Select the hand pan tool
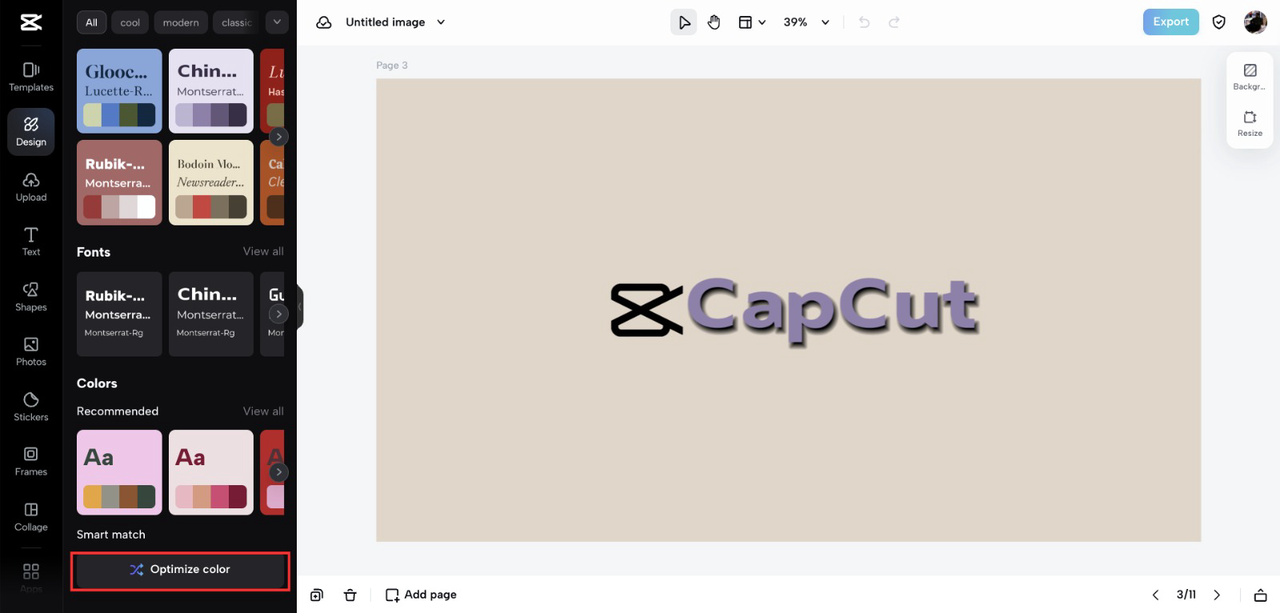The width and height of the screenshot is (1280, 613). [x=714, y=22]
